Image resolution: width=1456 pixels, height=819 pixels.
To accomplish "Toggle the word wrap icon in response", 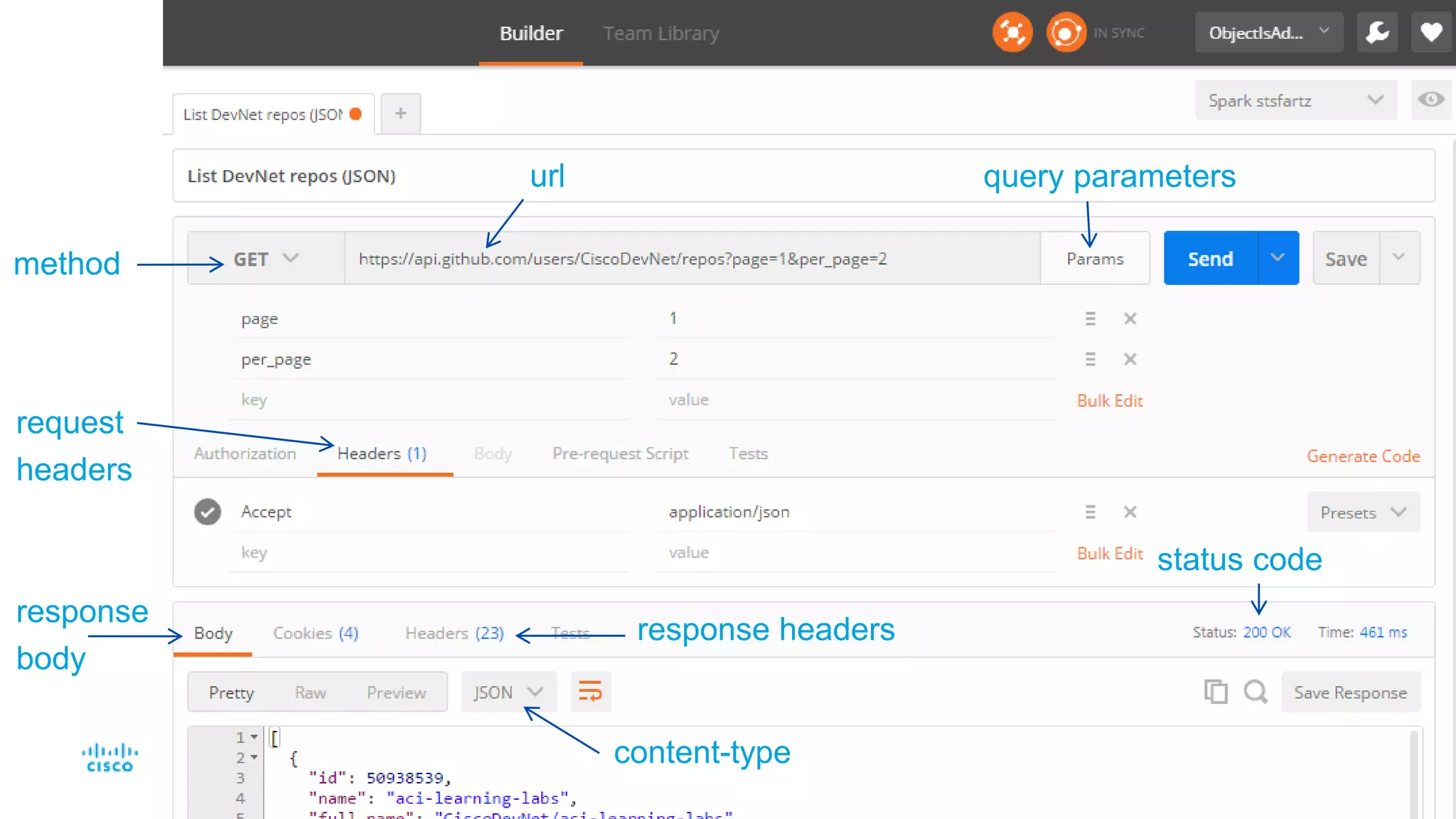I will tap(590, 692).
